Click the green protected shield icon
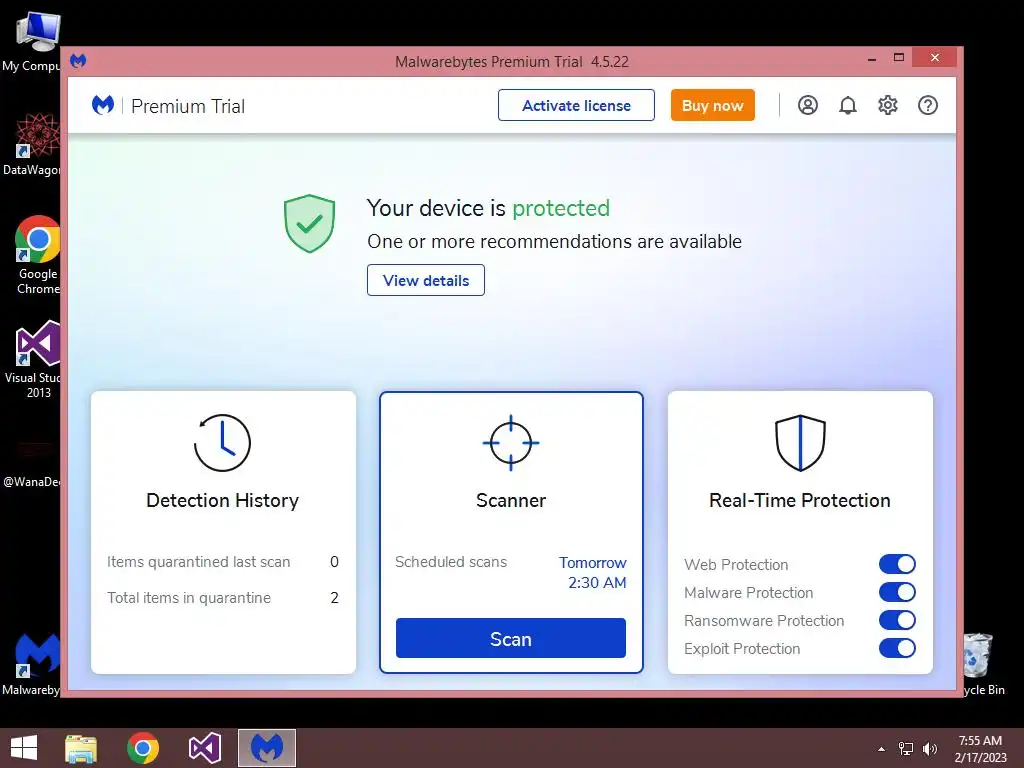The width and height of the screenshot is (1024, 768). coord(310,223)
